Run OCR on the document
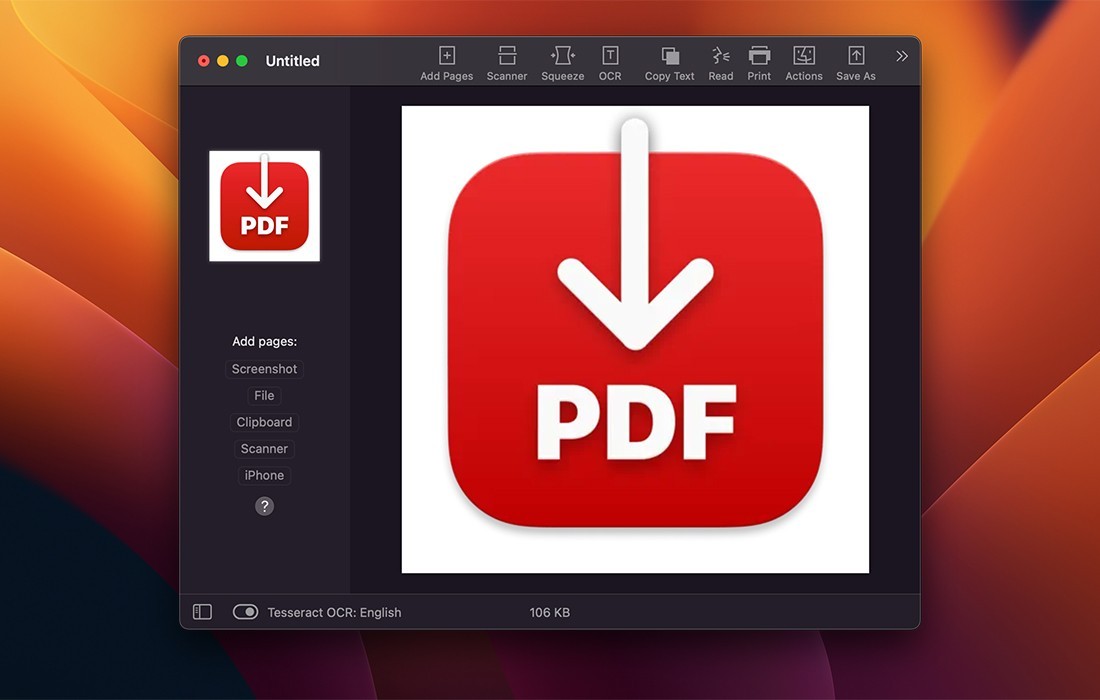Viewport: 1100px width, 700px height. coord(610,62)
